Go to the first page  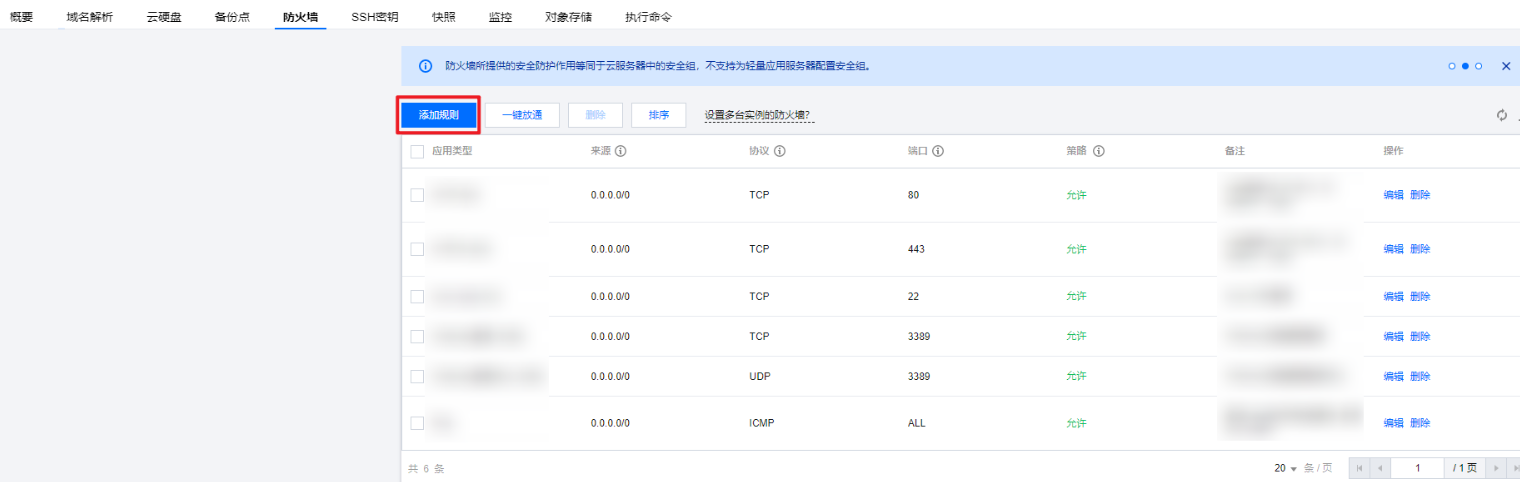pyautogui.click(x=1358, y=468)
